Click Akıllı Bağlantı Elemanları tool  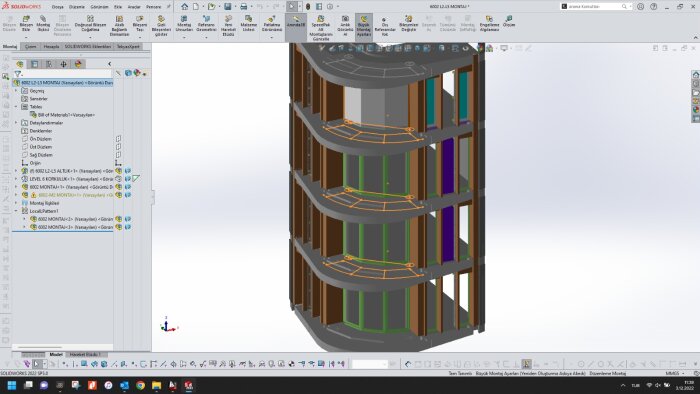(119, 26)
